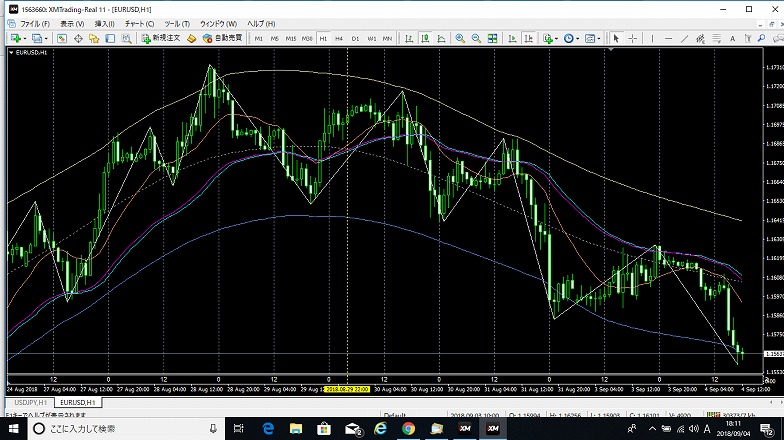784x440 pixels.
Task: Open the チャート (C) menu
Action: tap(138, 23)
